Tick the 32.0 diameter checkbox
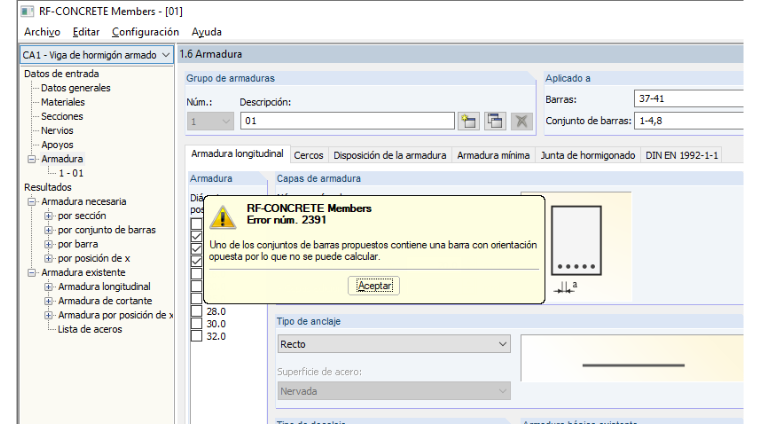The height and width of the screenshot is (424, 760). [196, 336]
